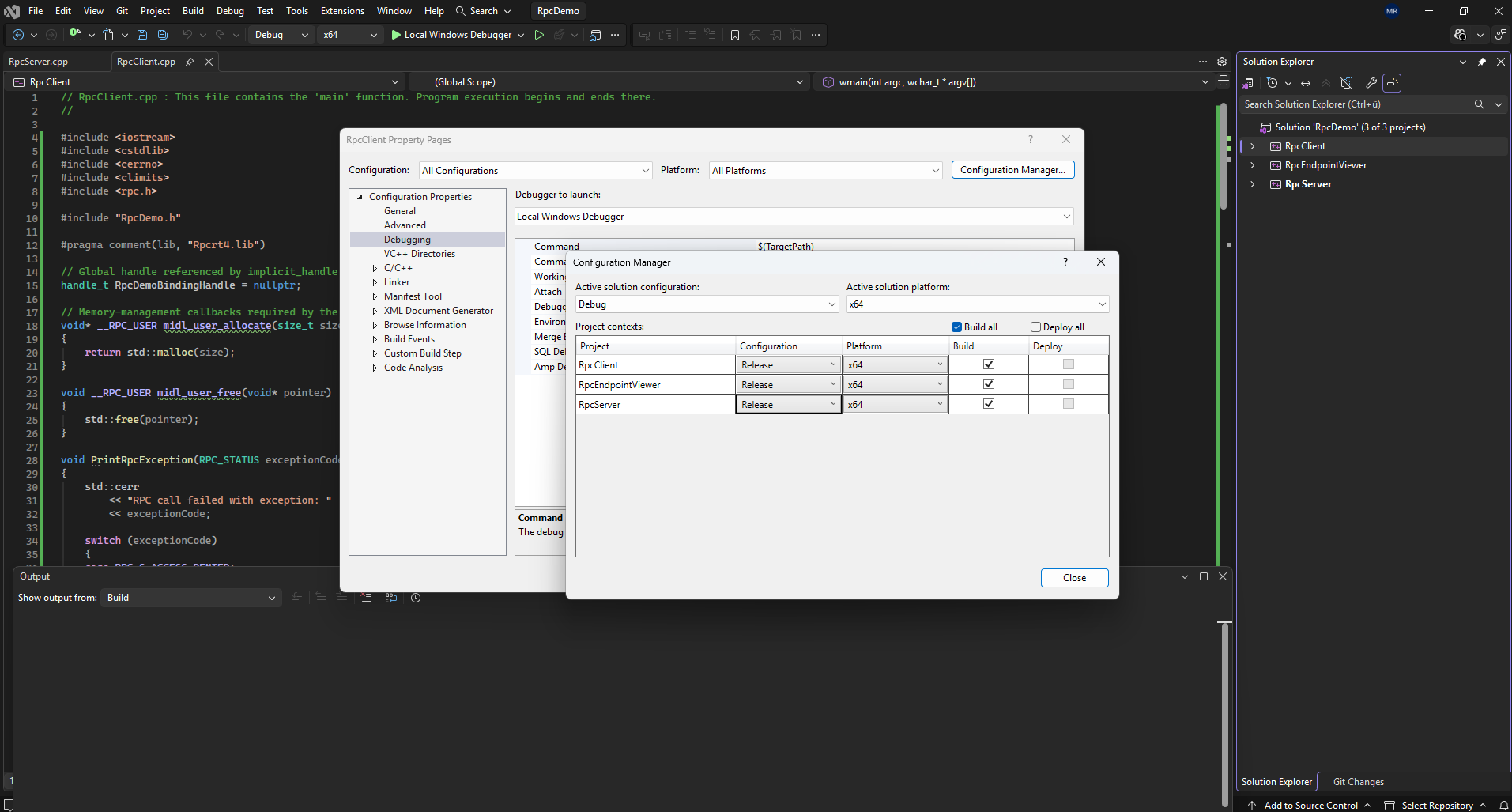The image size is (1512, 812).
Task: Click Add to Source Control
Action: pos(1310,806)
